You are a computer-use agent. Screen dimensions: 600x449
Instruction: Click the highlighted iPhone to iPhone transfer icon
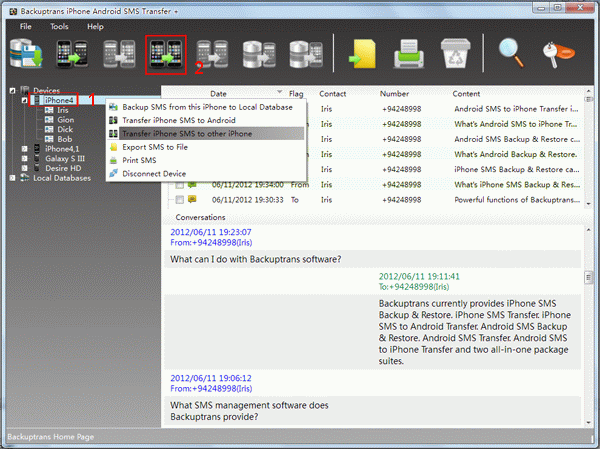166,54
